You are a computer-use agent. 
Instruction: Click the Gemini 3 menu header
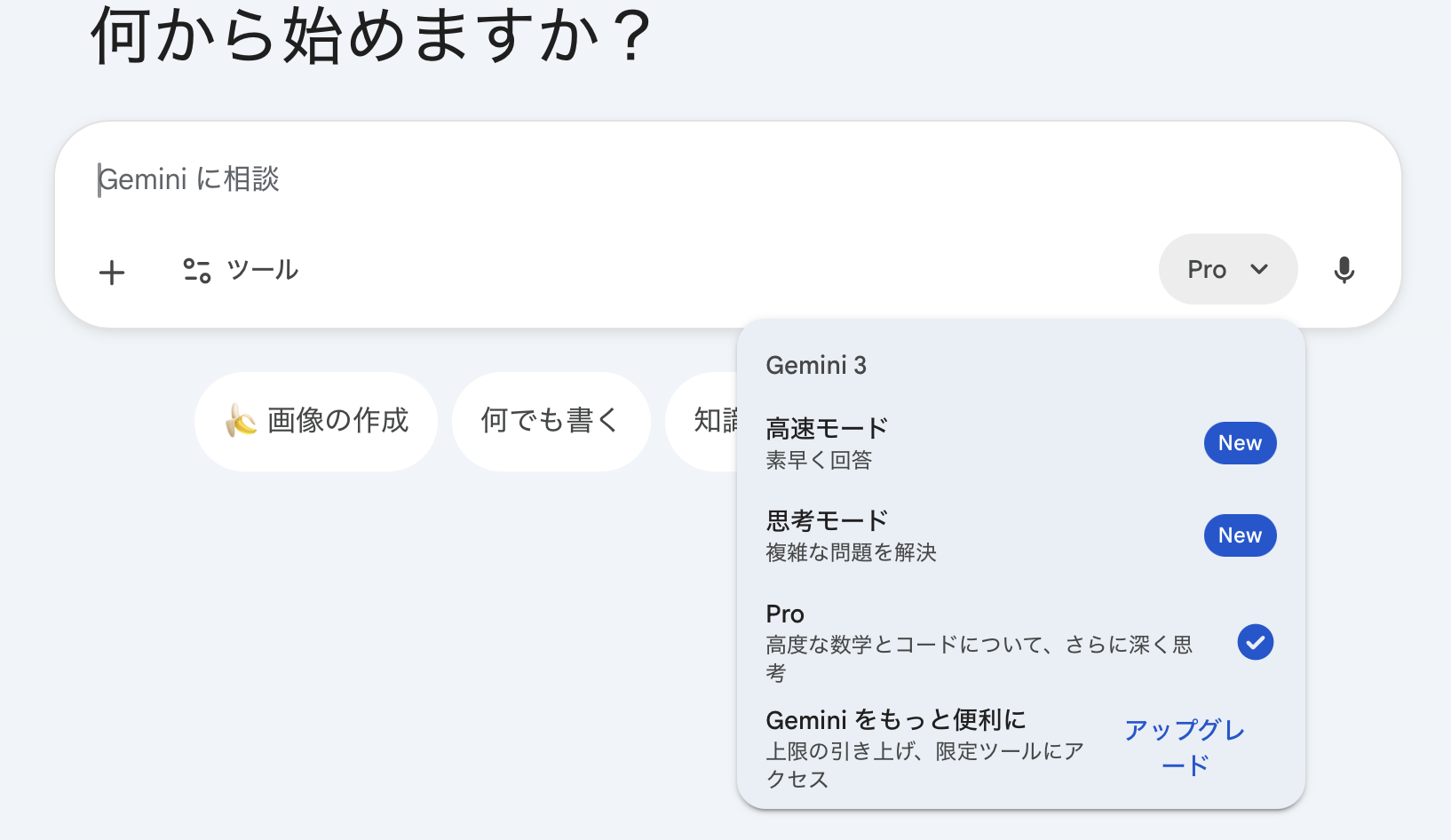click(816, 365)
